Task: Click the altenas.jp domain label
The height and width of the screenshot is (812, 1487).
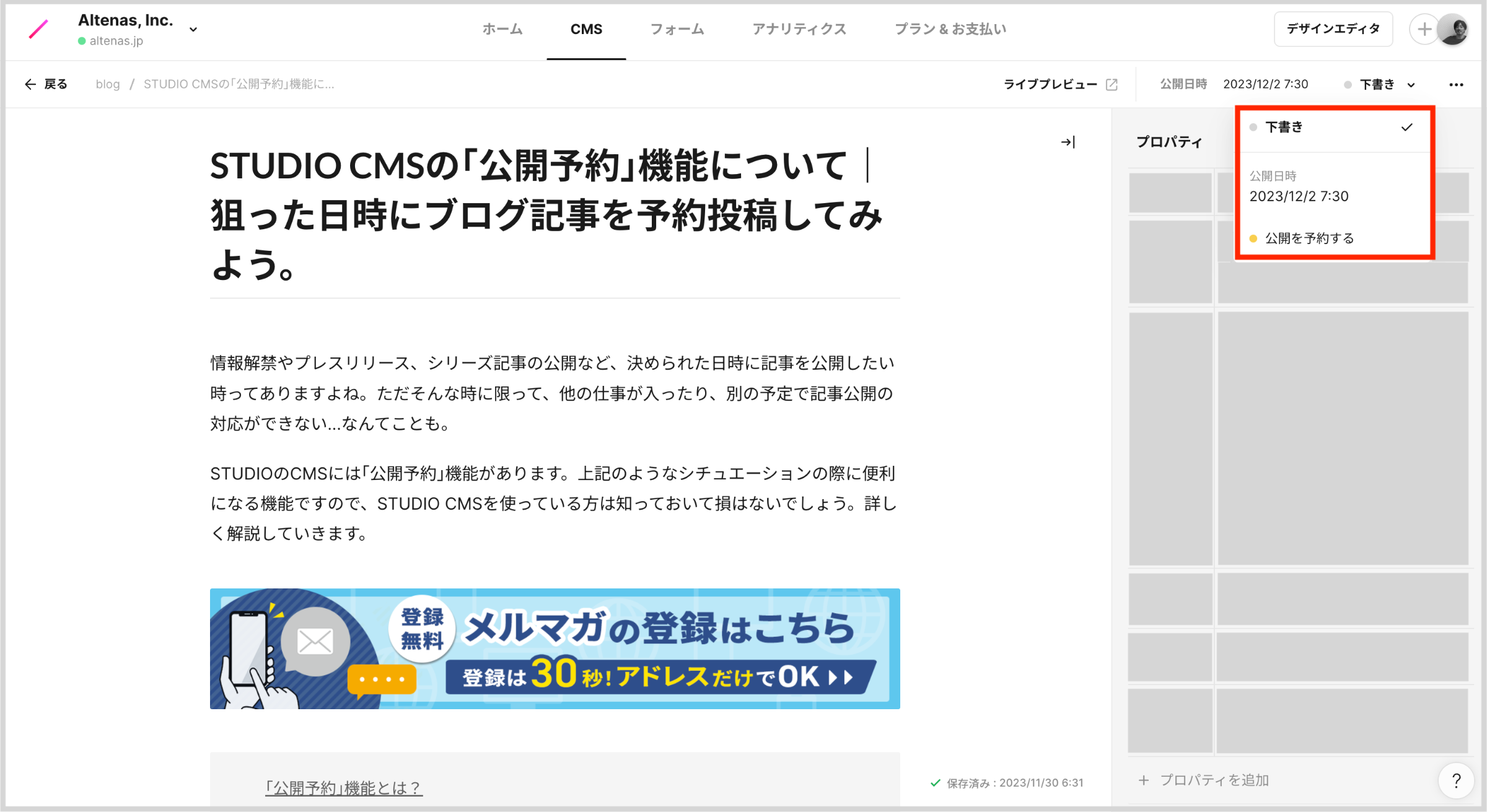Action: click(116, 41)
